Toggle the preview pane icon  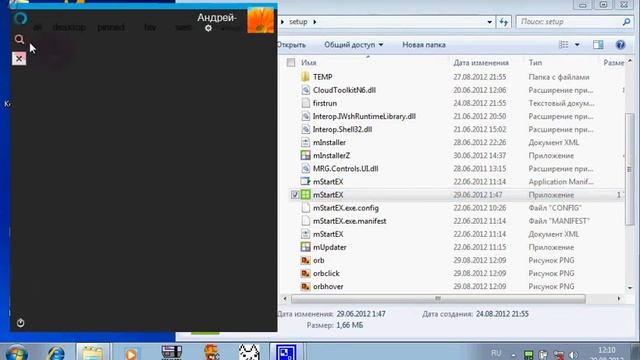[x=598, y=44]
